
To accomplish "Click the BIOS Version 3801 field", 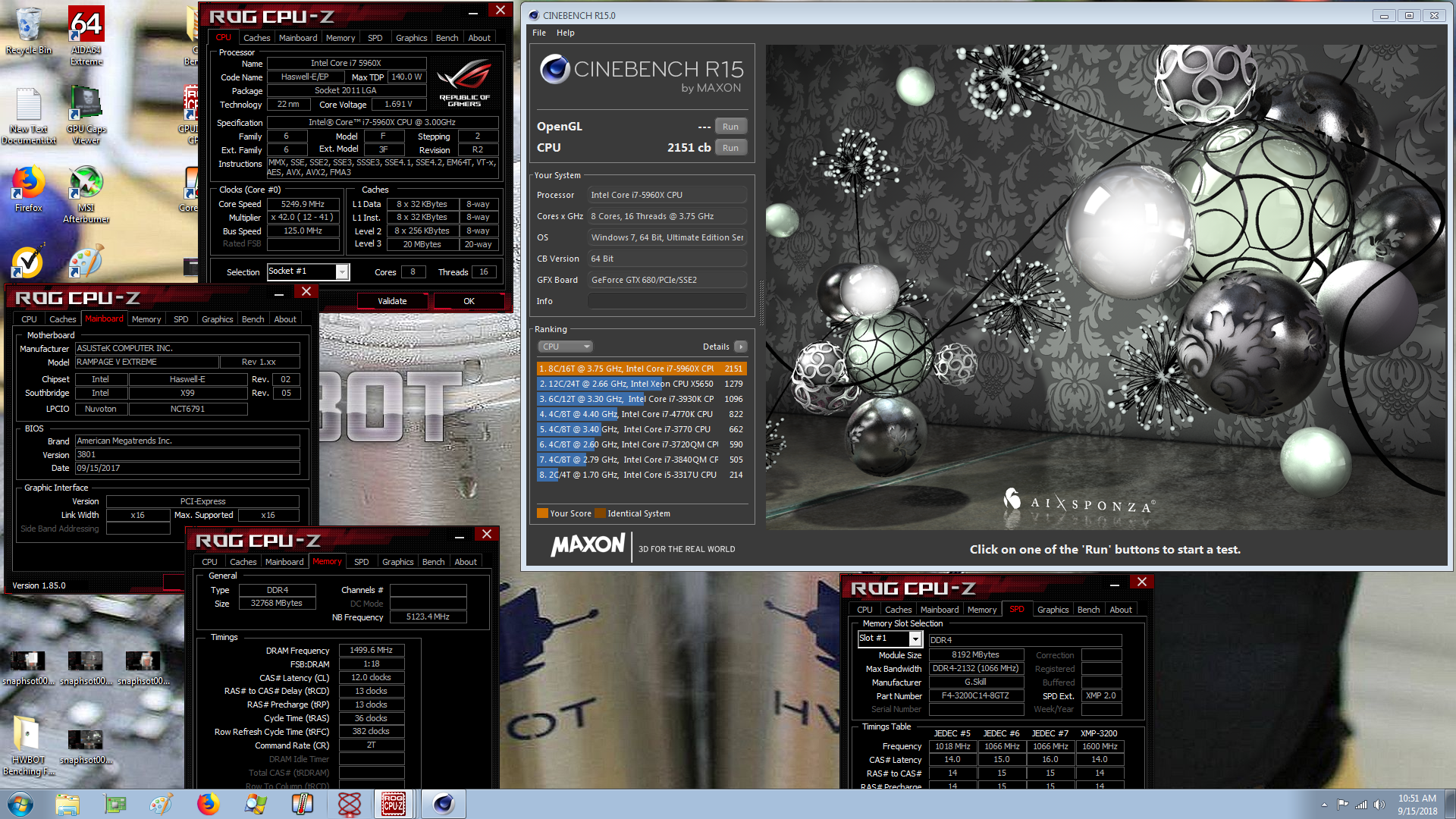I will [x=187, y=454].
